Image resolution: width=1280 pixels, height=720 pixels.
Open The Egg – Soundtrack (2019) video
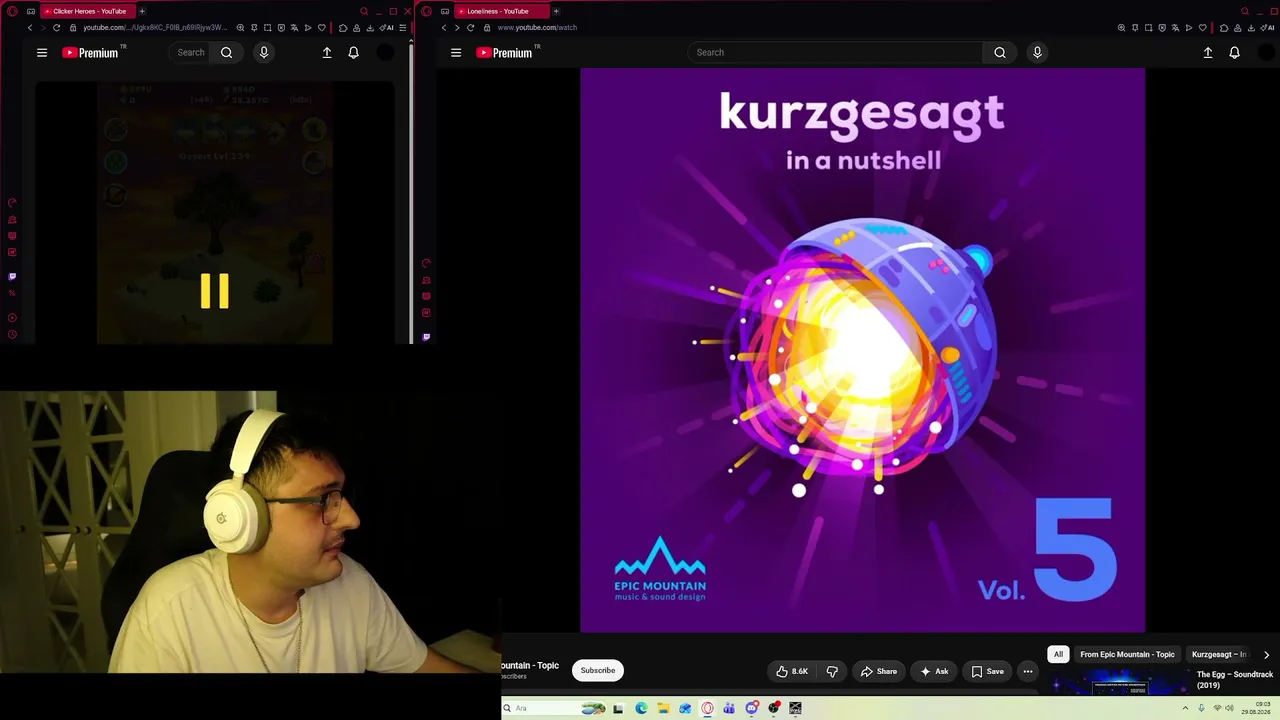pos(1235,680)
